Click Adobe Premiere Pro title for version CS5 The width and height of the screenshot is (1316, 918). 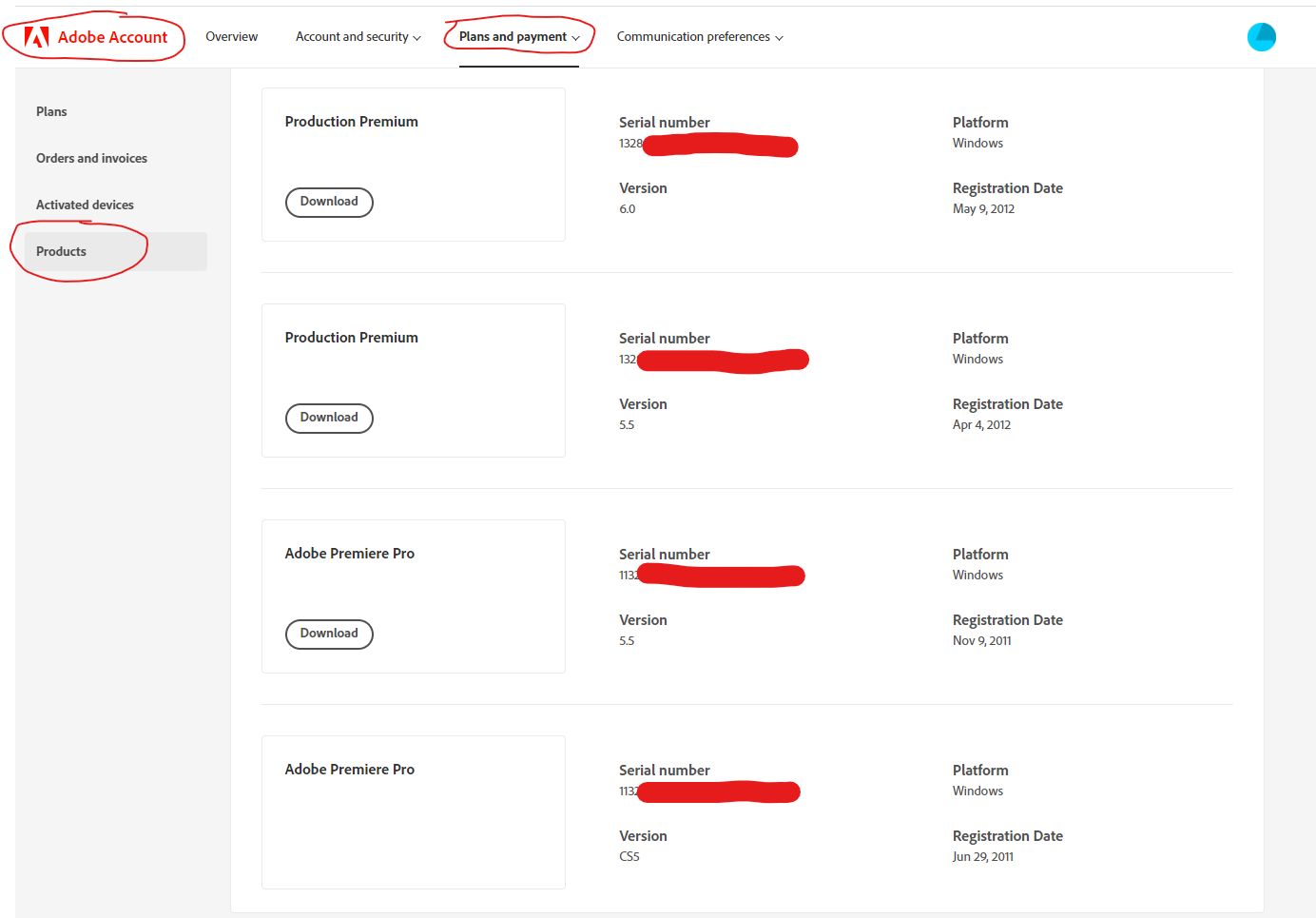350,770
